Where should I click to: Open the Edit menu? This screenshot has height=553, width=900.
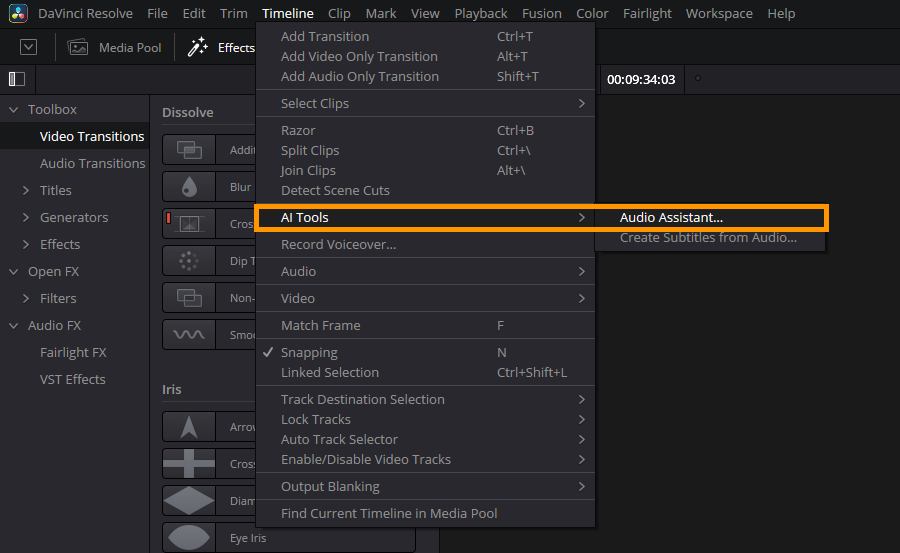(x=194, y=13)
